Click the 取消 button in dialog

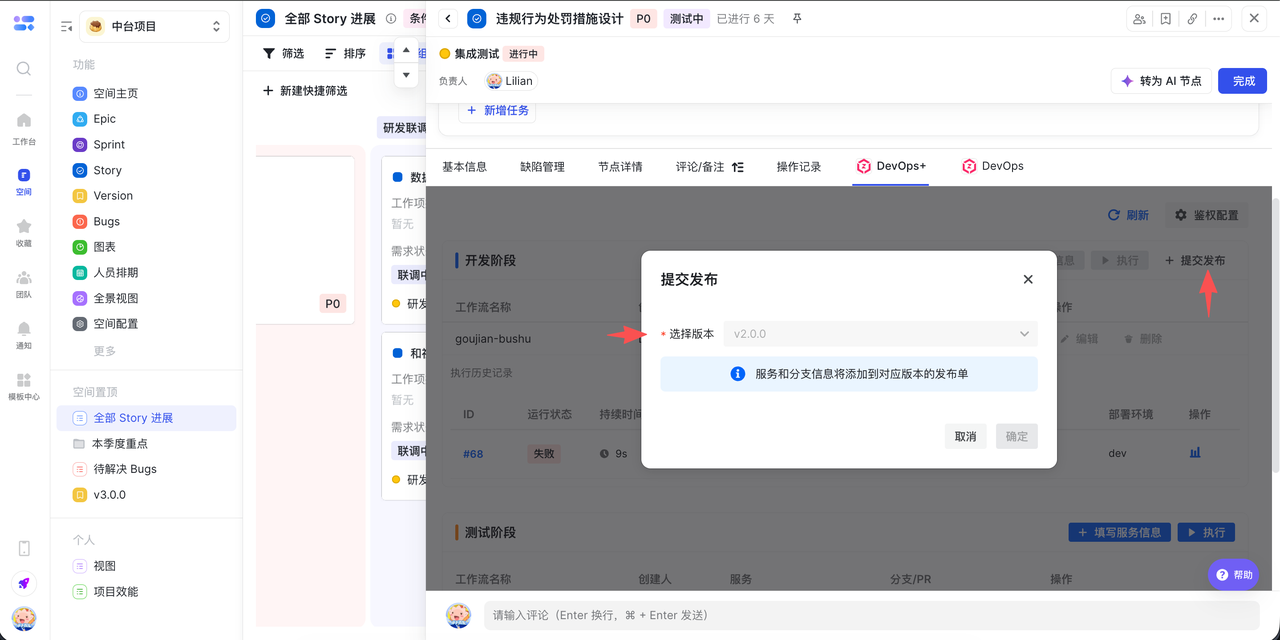[965, 436]
